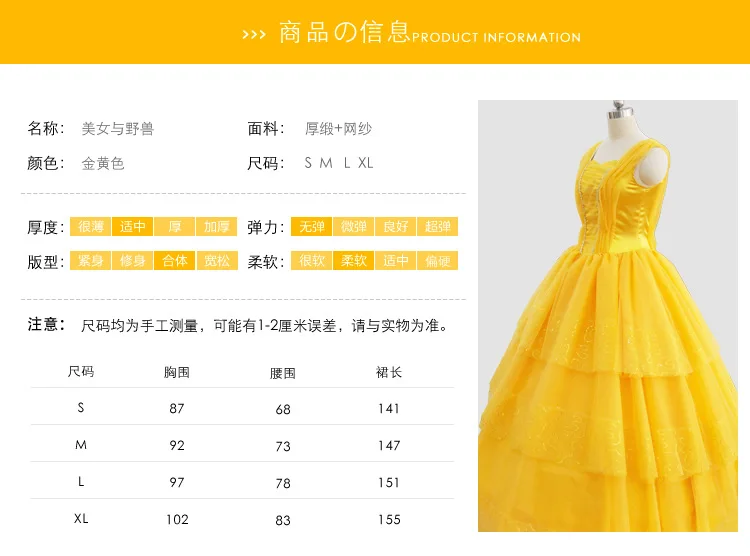Click the header title 商品の信息
Image resolution: width=750 pixels, height=556 pixels.
pos(344,33)
